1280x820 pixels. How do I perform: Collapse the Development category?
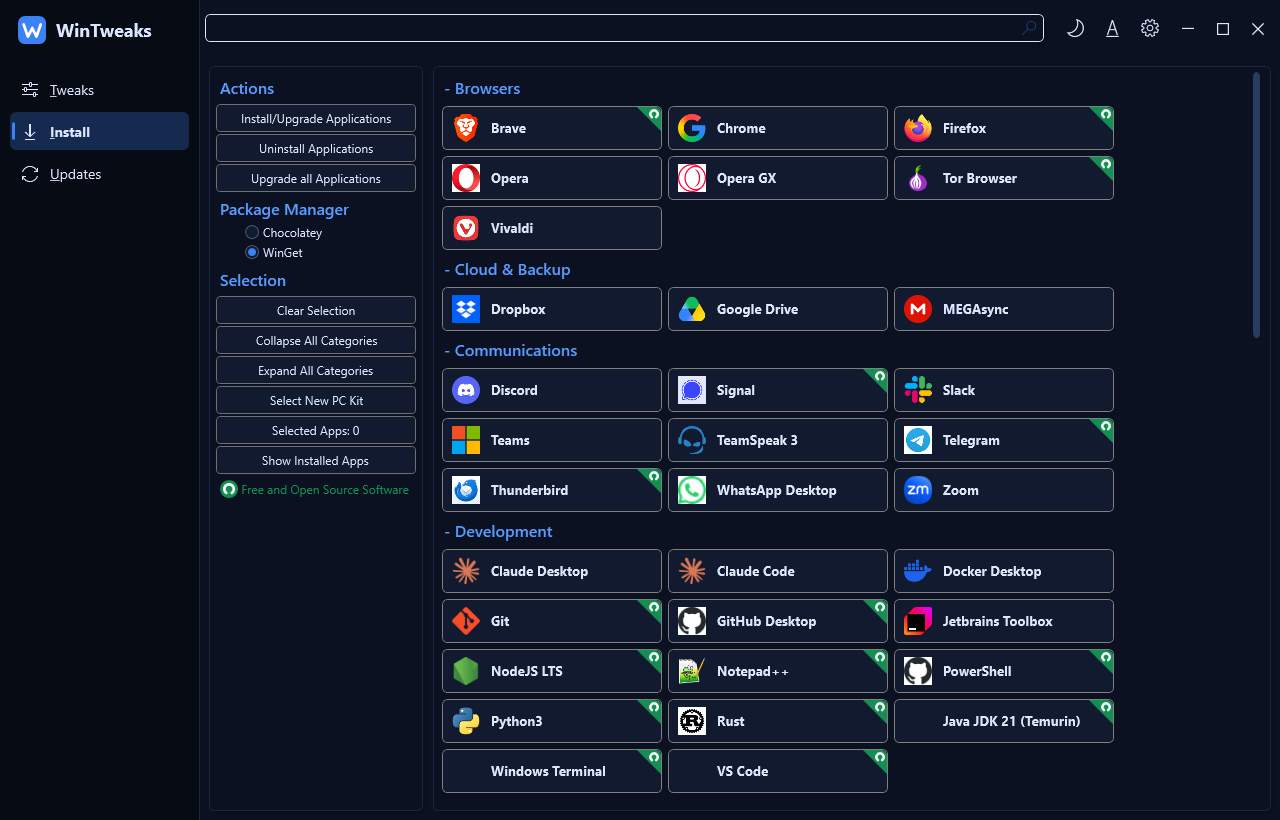point(498,532)
